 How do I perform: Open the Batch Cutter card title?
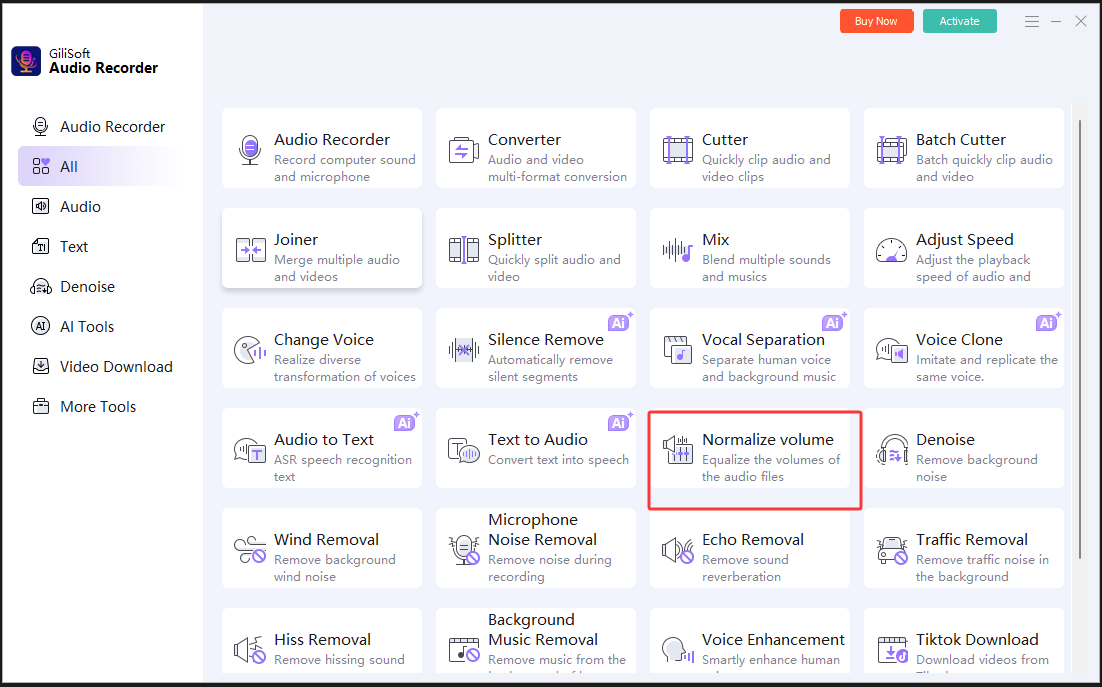tap(961, 140)
